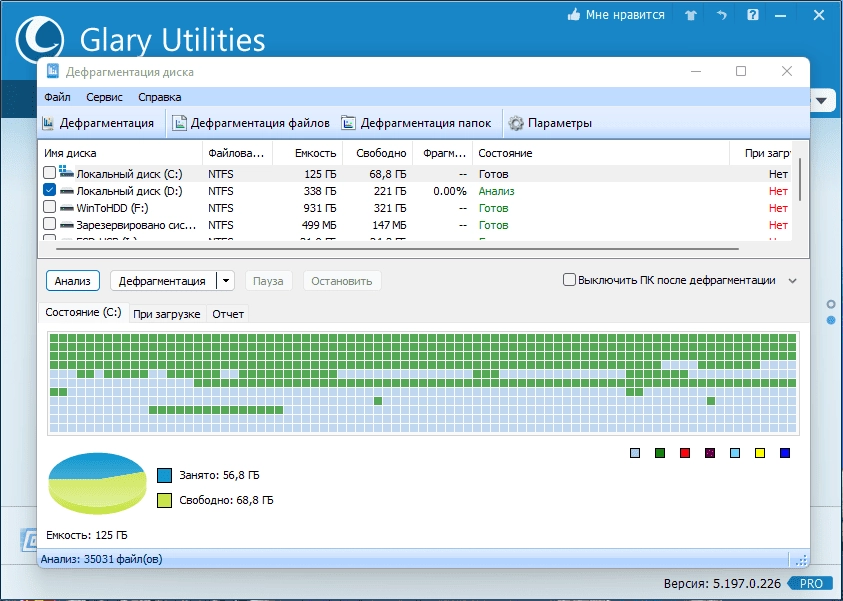This screenshot has width=843, height=601.
Task: Click the Остановить button
Action: click(x=342, y=281)
